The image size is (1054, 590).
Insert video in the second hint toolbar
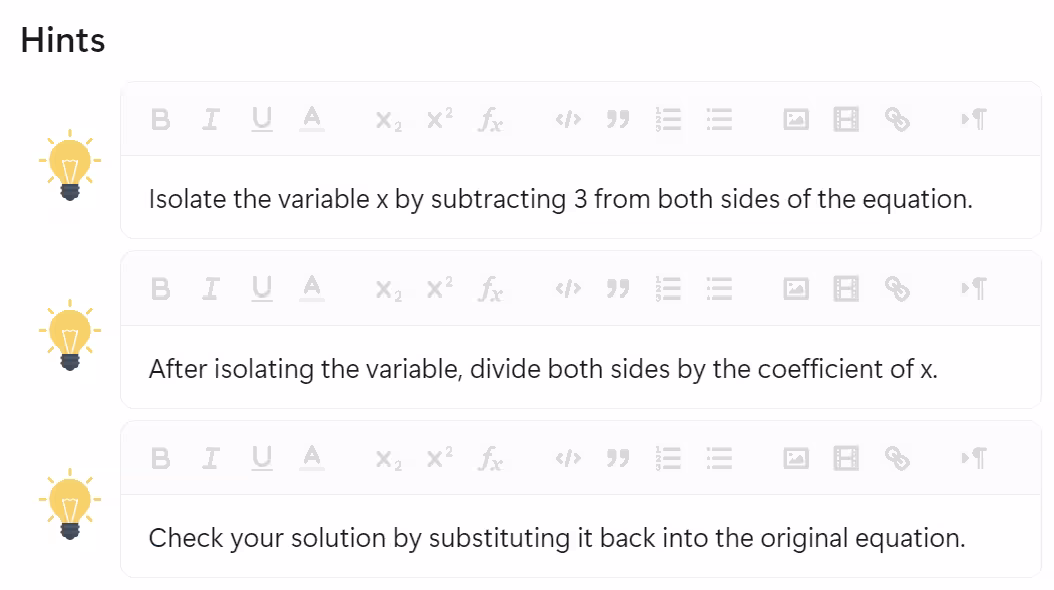pos(846,289)
